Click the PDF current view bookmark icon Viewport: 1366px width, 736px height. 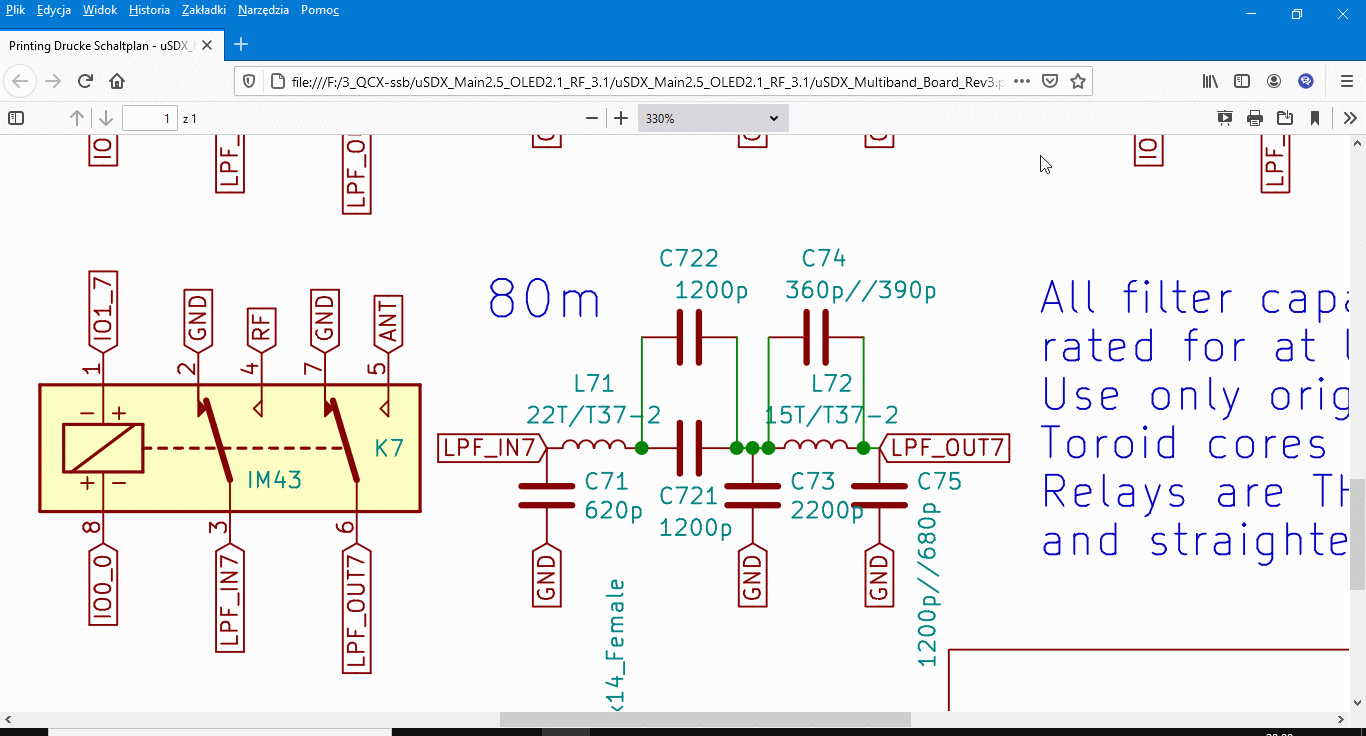1315,118
